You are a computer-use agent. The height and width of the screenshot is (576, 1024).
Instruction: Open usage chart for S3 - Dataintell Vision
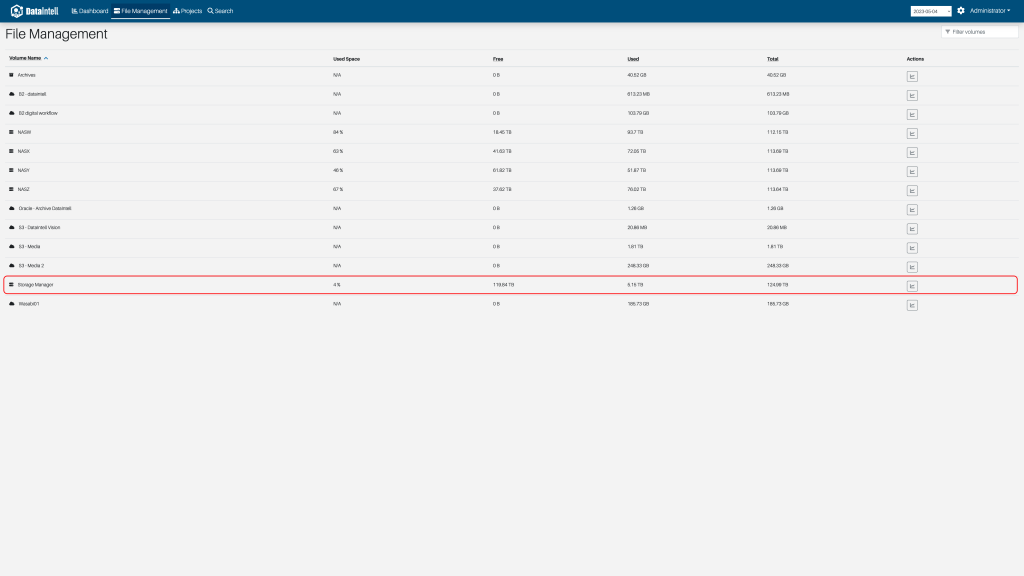point(912,229)
